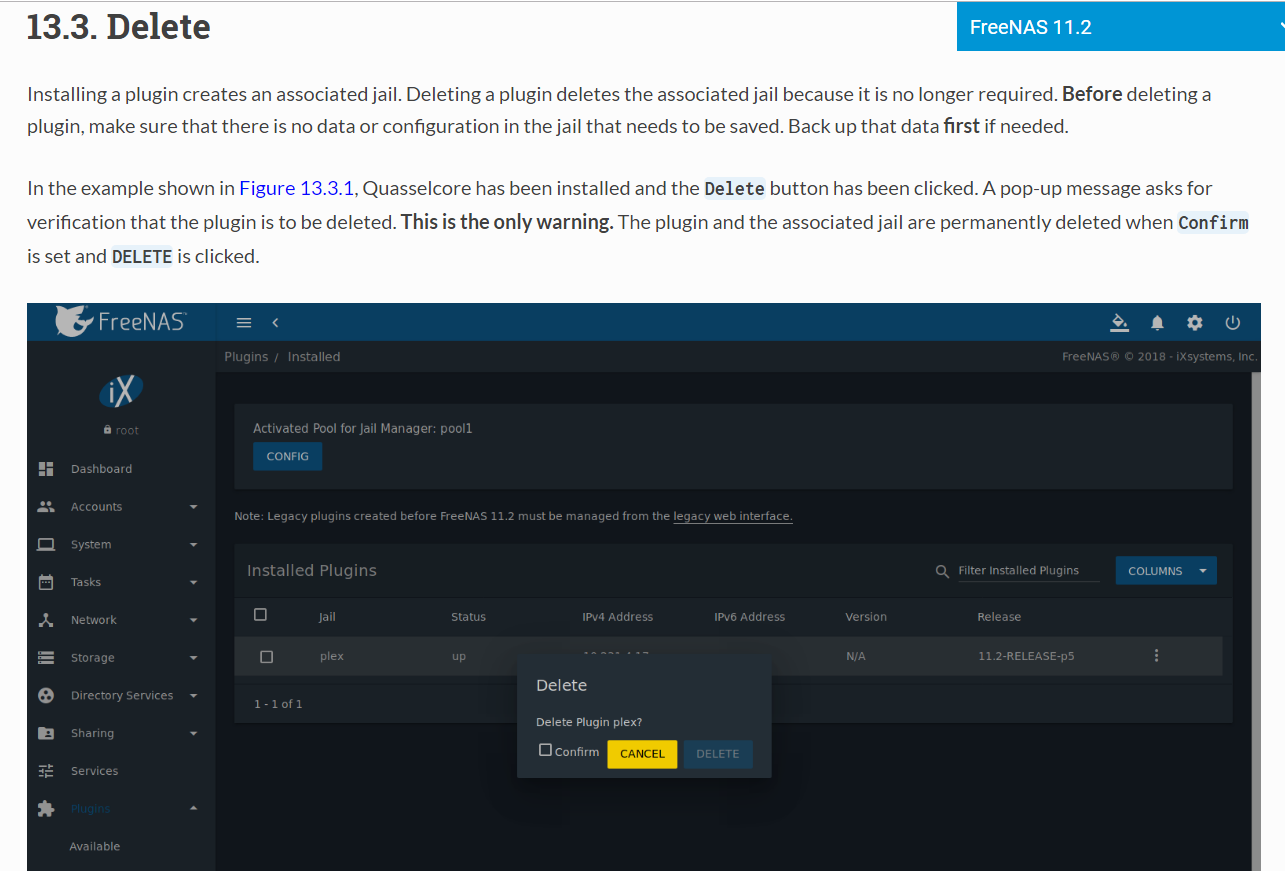Click DELETE in Delete dialog

coord(718,754)
